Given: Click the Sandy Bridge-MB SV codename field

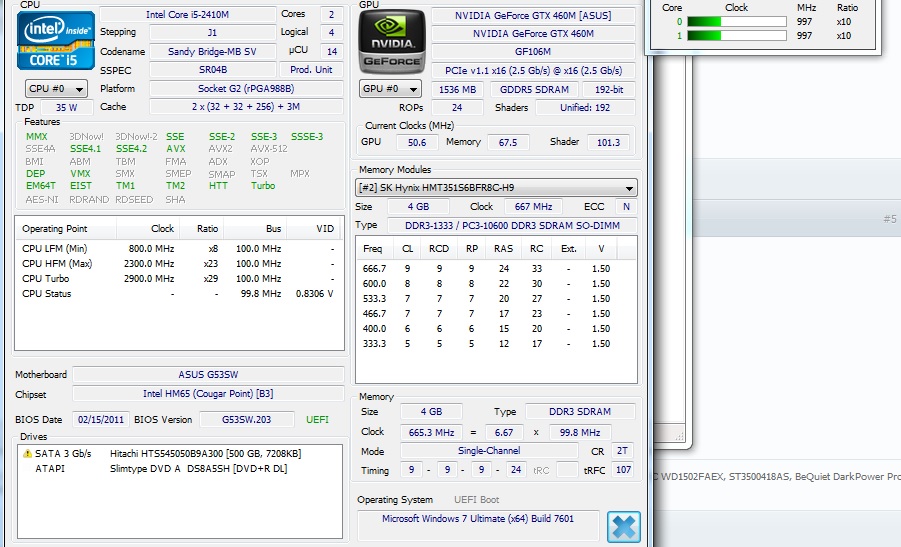Looking at the screenshot, I should (x=212, y=51).
